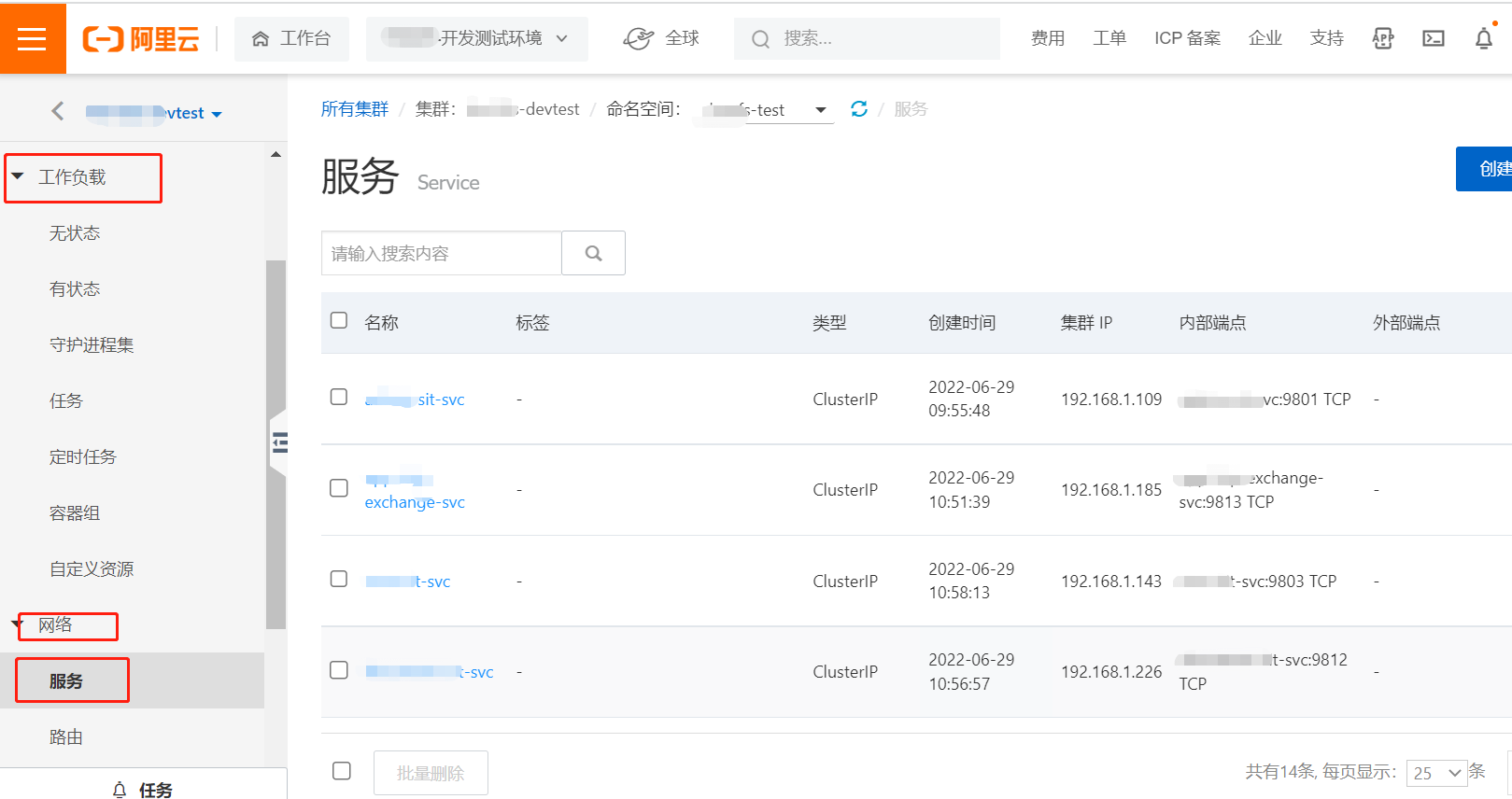Screen dimensions: 1512x799
Task: Open 路由 ingress page
Action: point(66,737)
